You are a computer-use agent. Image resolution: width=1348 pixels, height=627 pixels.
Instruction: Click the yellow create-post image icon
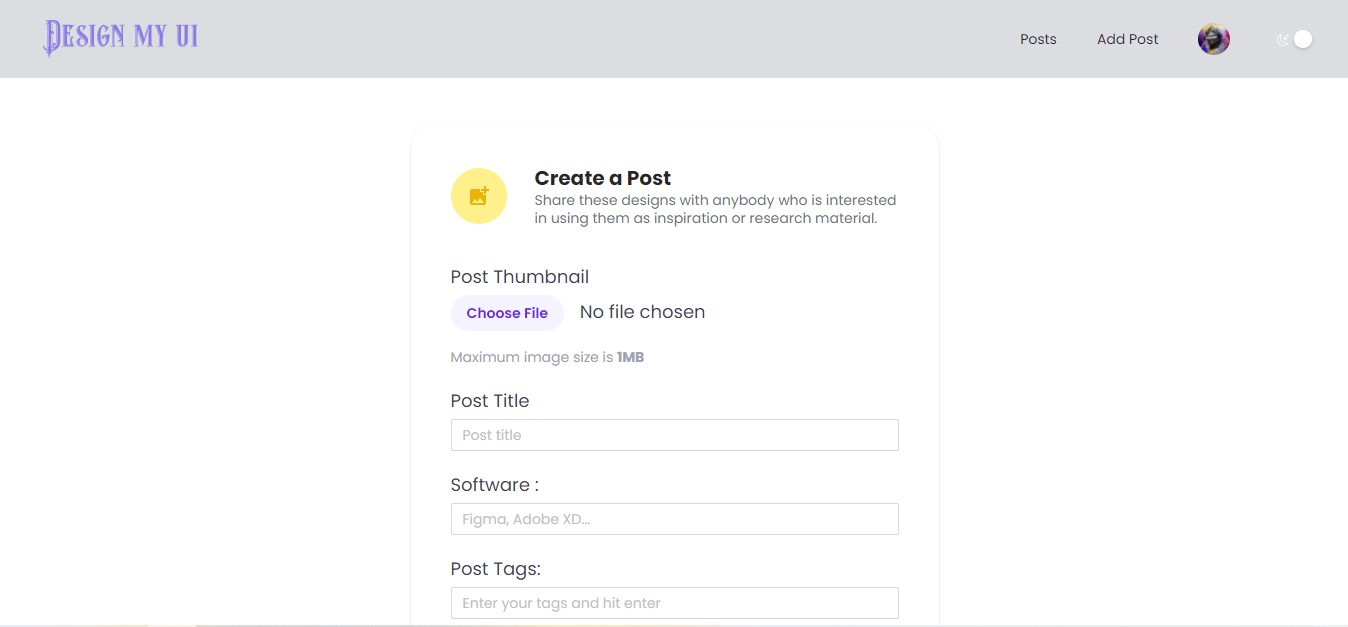[478, 195]
